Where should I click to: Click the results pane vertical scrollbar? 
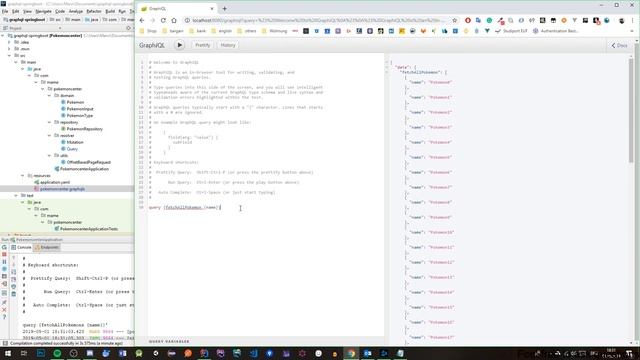tap(631, 110)
